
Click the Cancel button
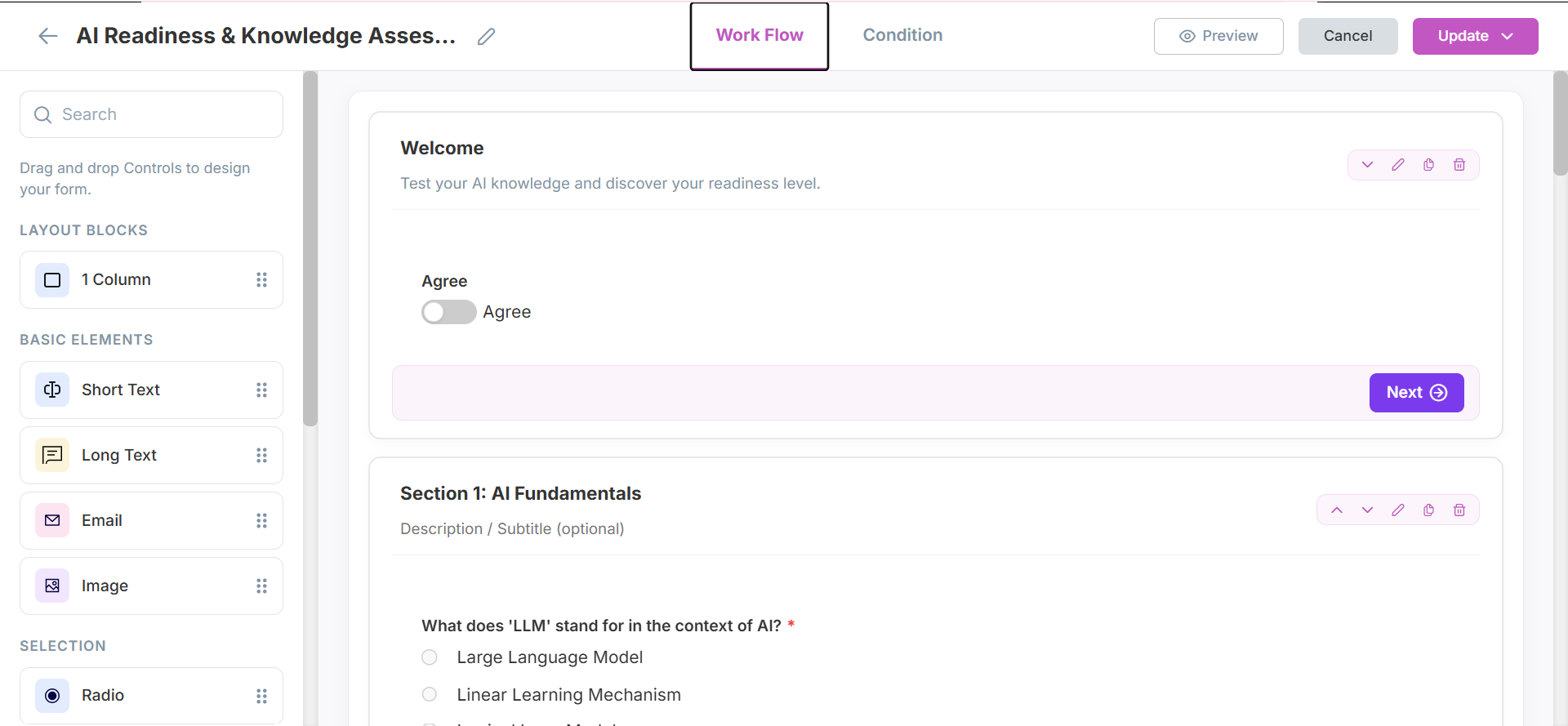pyautogui.click(x=1347, y=36)
